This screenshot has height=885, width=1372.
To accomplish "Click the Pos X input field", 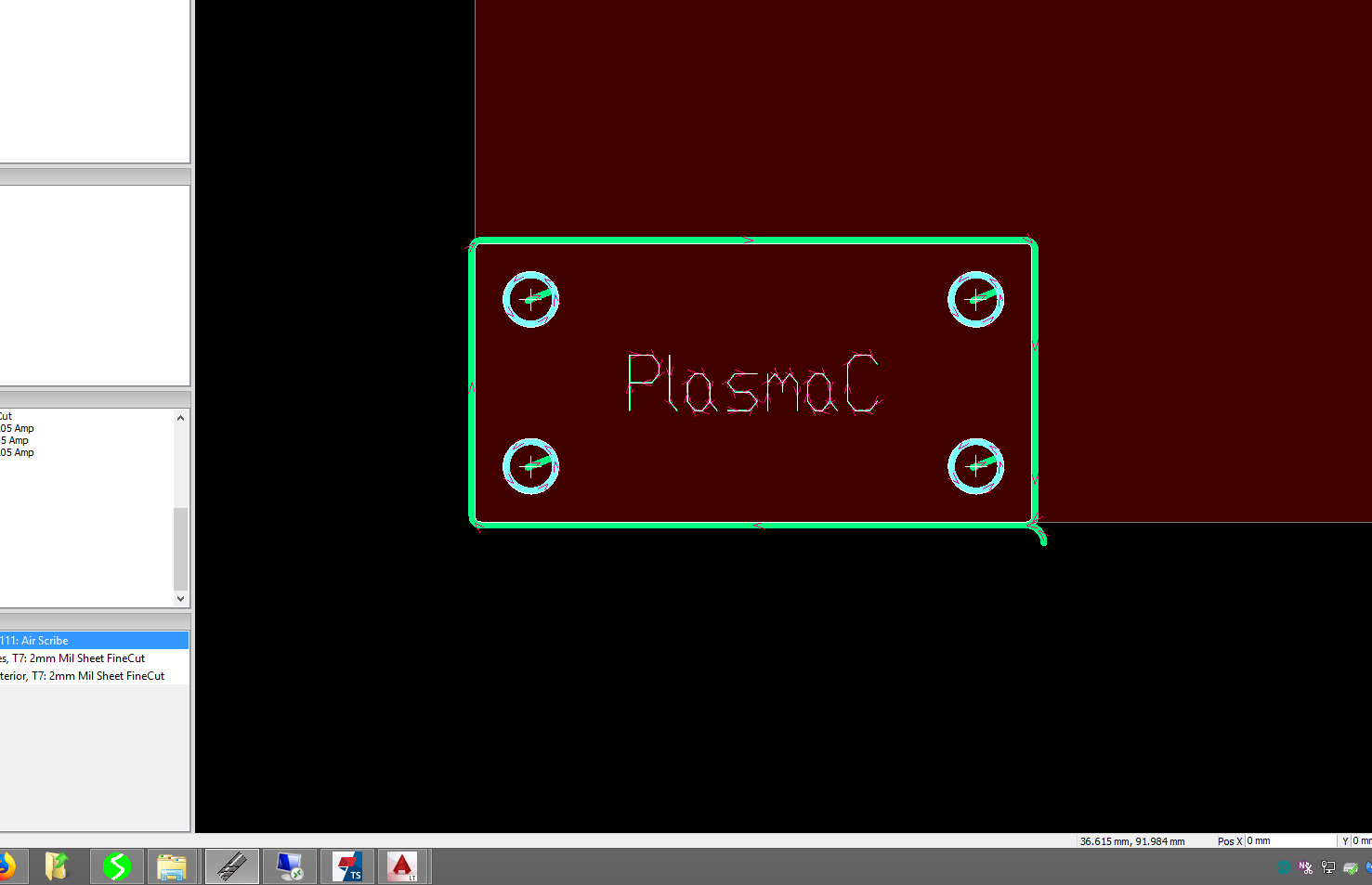I will point(1290,841).
